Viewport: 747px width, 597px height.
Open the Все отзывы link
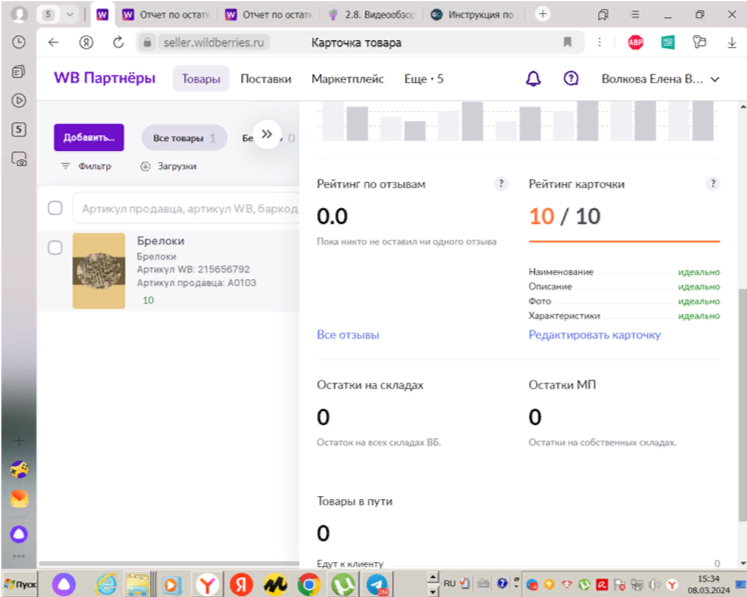pos(348,335)
